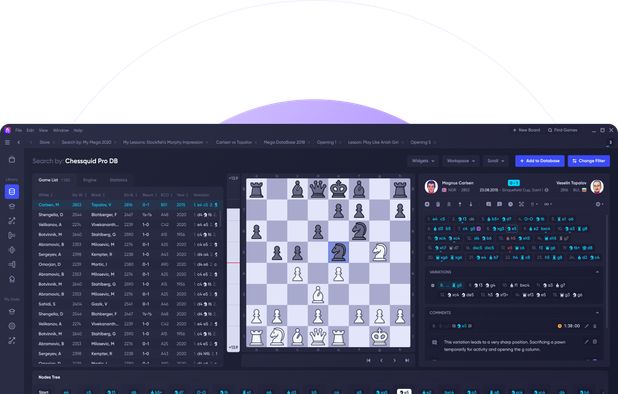Click the hamburger menu icon in tab bar

pyautogui.click(x=7, y=142)
